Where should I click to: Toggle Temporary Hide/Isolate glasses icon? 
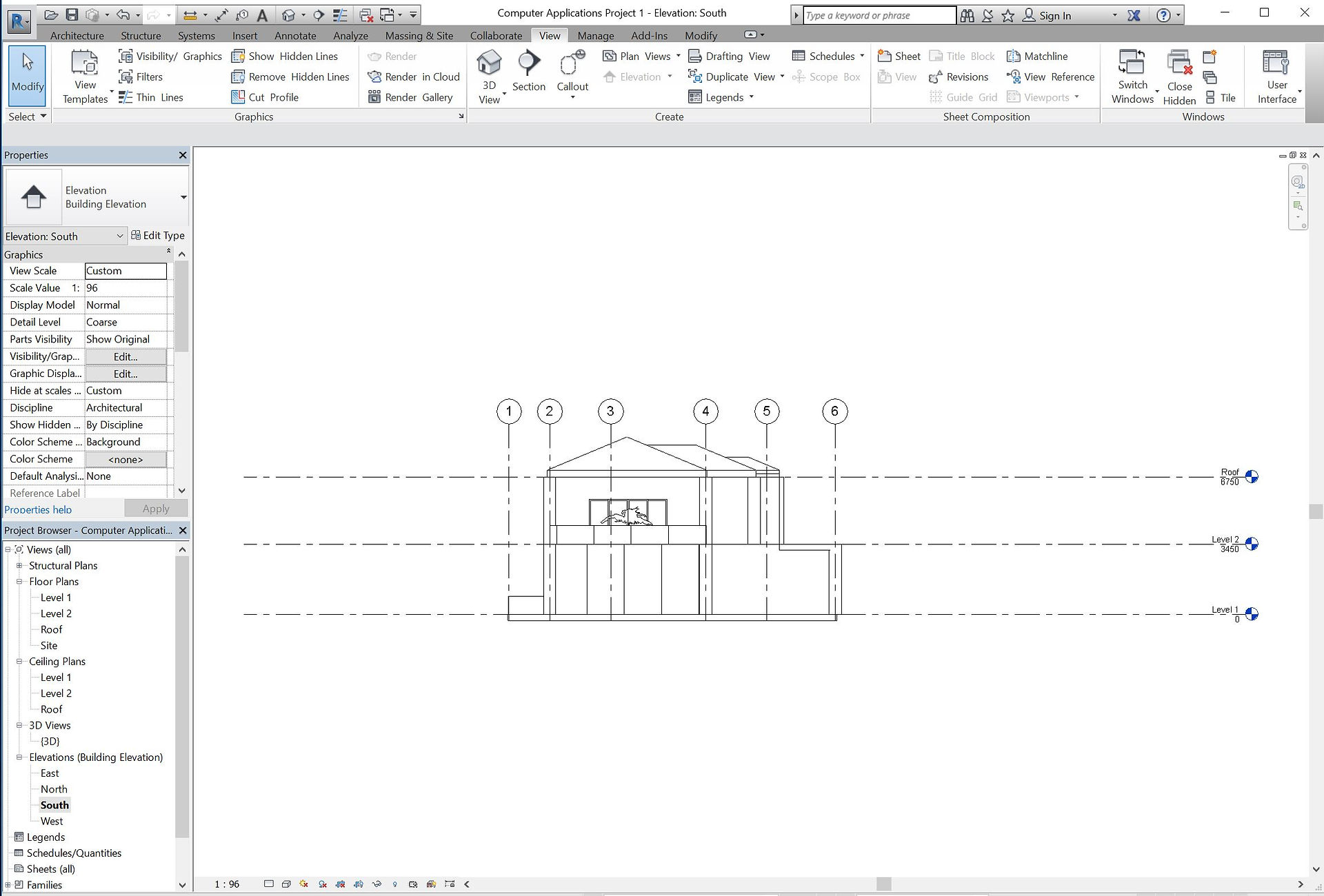377,884
